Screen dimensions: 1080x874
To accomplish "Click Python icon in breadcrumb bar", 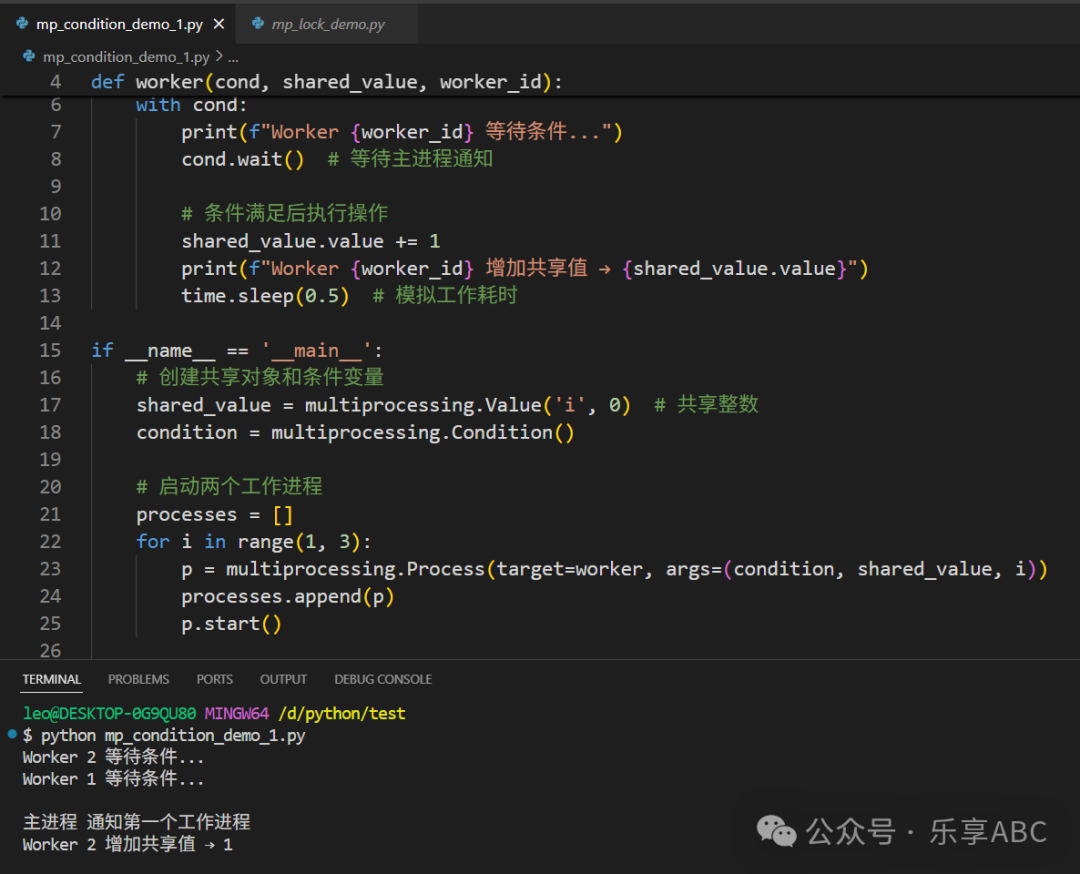I will (x=29, y=56).
